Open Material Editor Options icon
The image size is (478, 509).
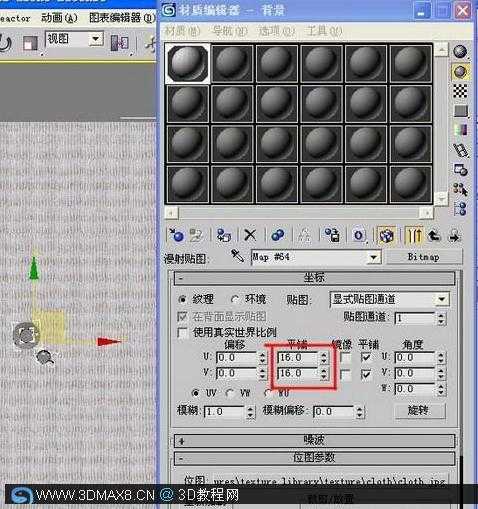tap(461, 170)
